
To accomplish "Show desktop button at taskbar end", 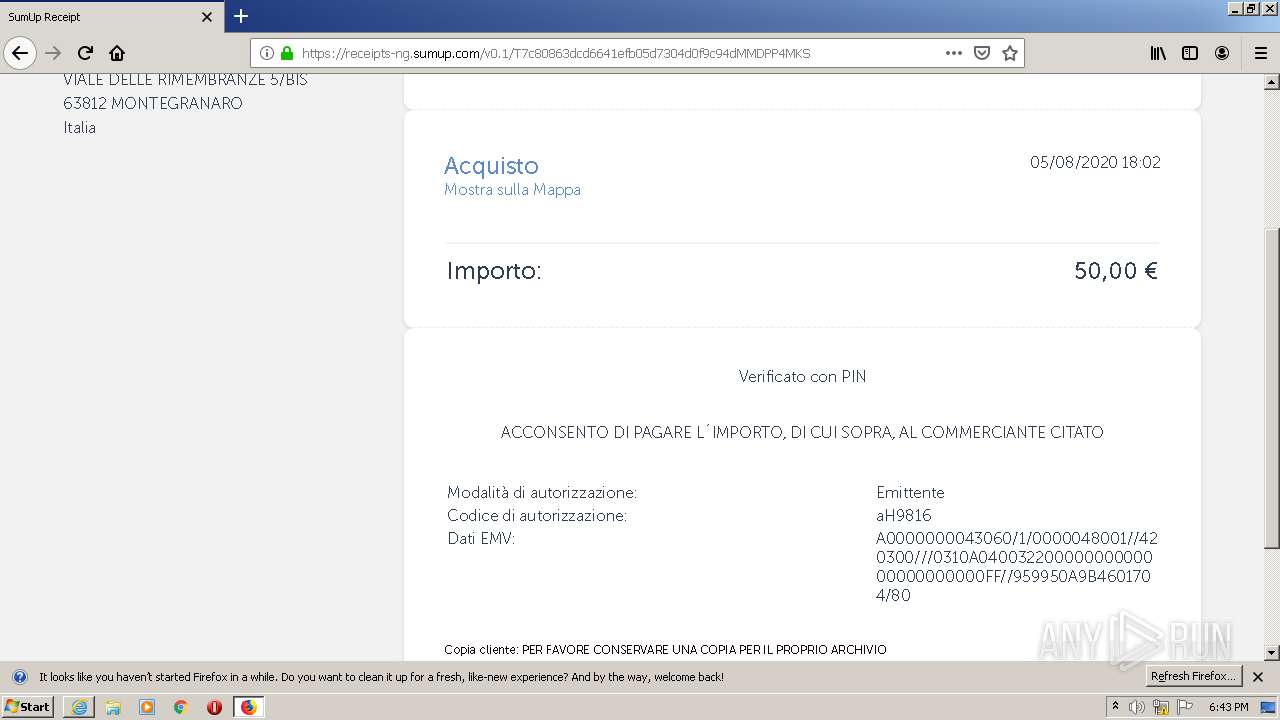I will [x=1268, y=707].
